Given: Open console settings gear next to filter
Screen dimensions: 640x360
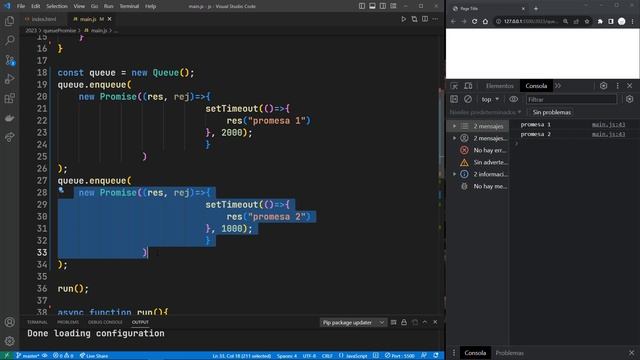Looking at the screenshot, I should coord(629,99).
